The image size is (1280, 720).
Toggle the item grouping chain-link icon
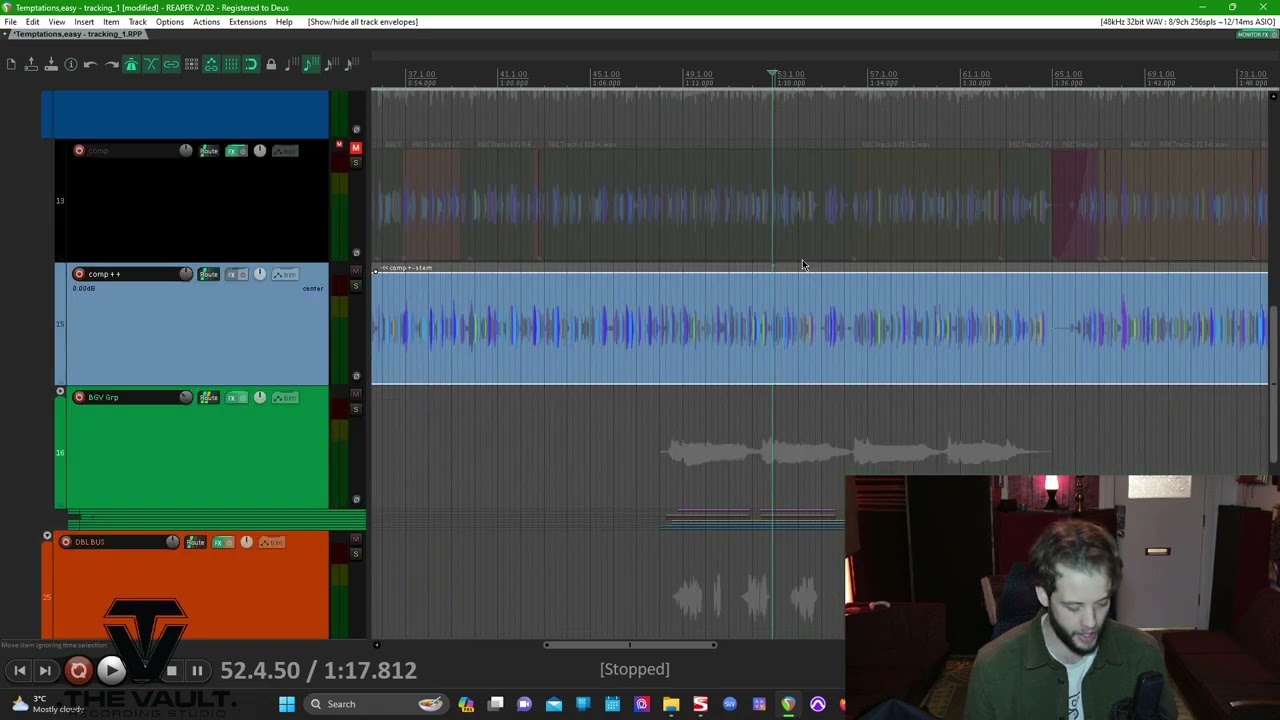pyautogui.click(x=171, y=64)
